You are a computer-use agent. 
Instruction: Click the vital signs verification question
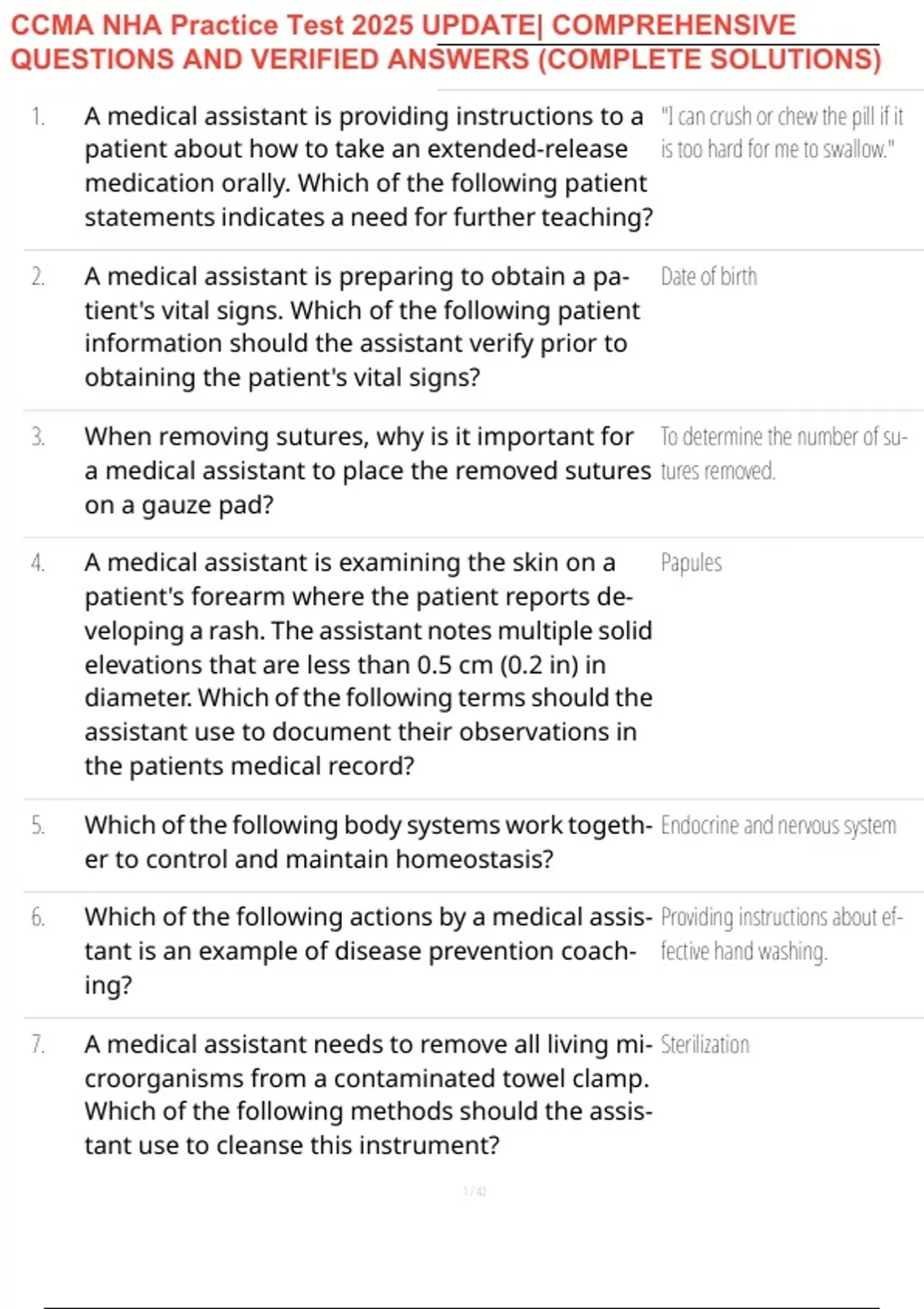click(362, 326)
